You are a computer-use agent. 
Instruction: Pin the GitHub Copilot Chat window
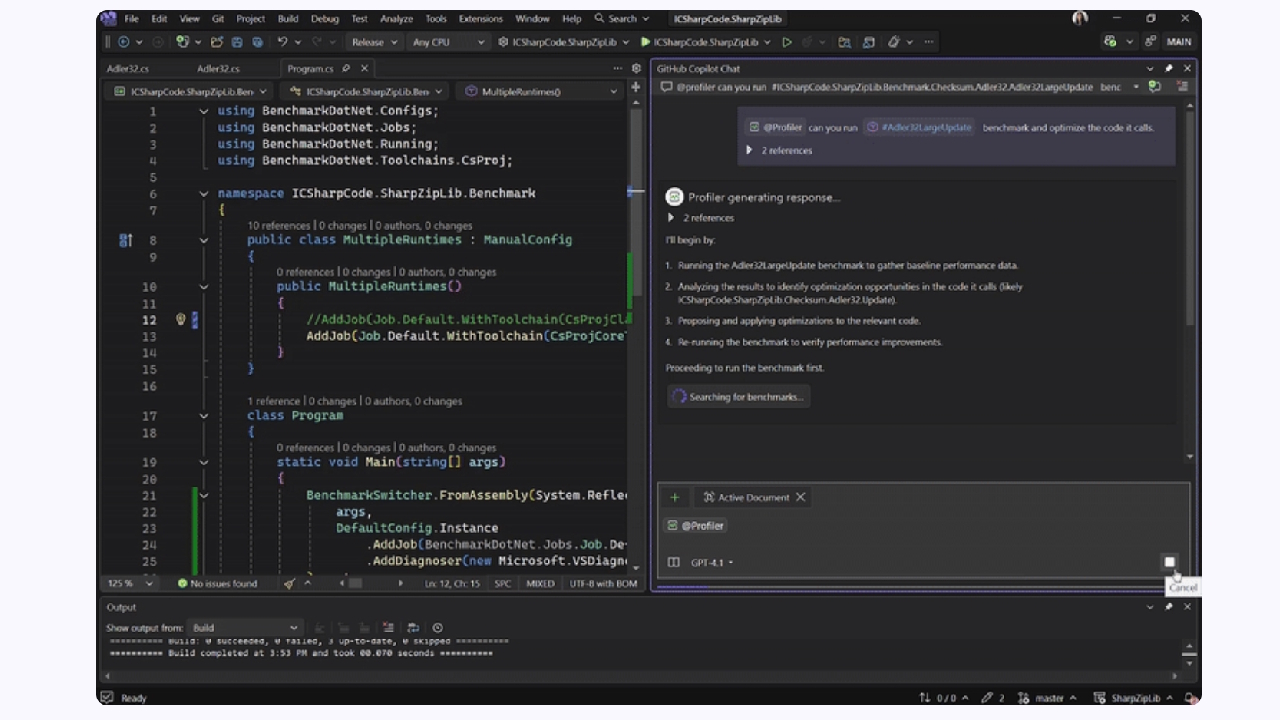tap(1169, 68)
